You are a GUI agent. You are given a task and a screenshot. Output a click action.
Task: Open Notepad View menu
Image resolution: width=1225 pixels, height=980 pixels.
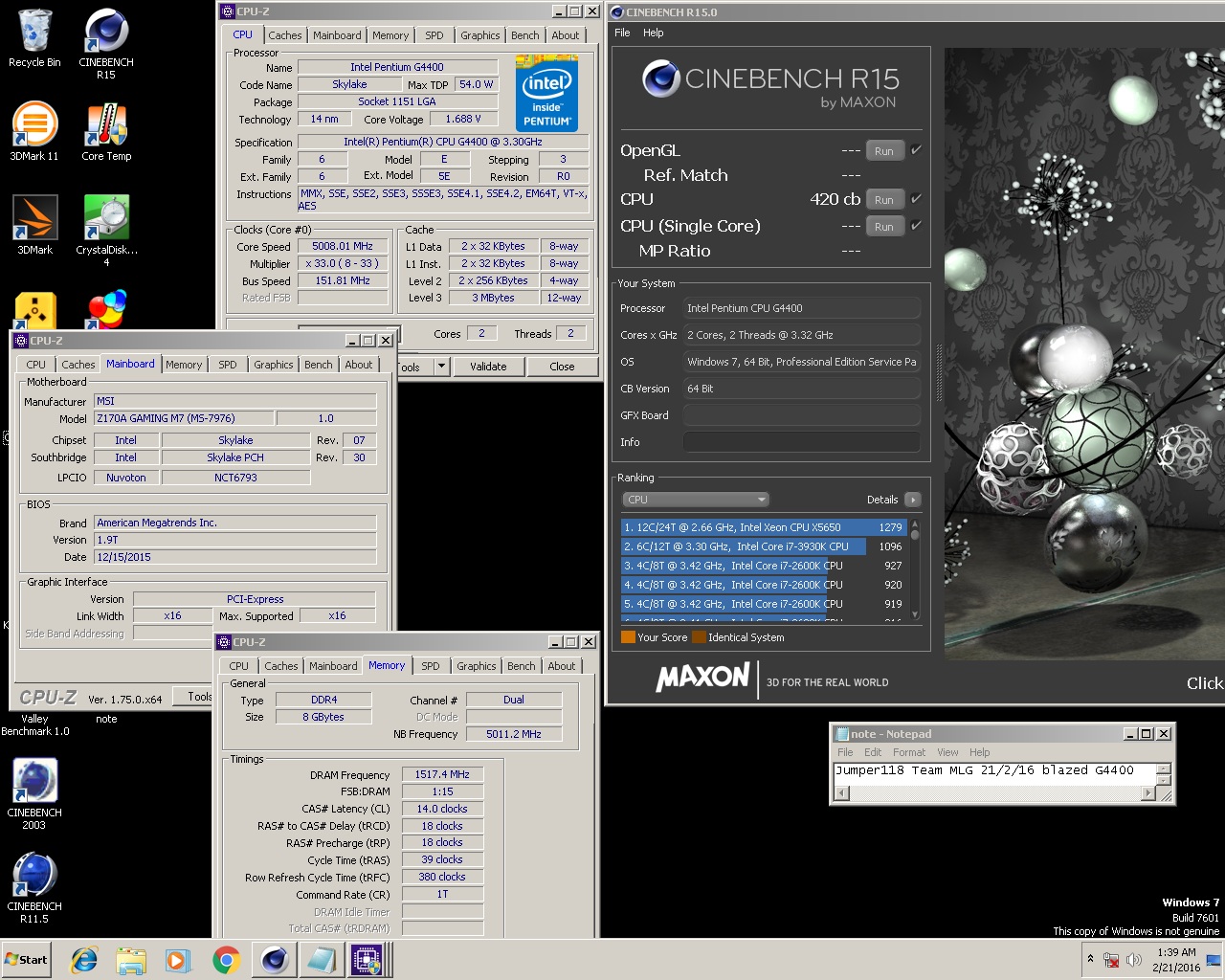[947, 752]
